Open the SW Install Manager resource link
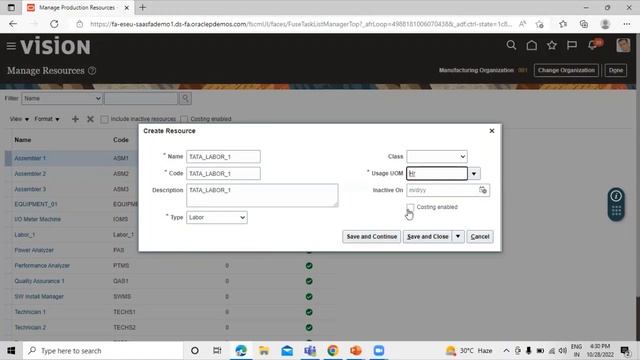 click(39, 297)
